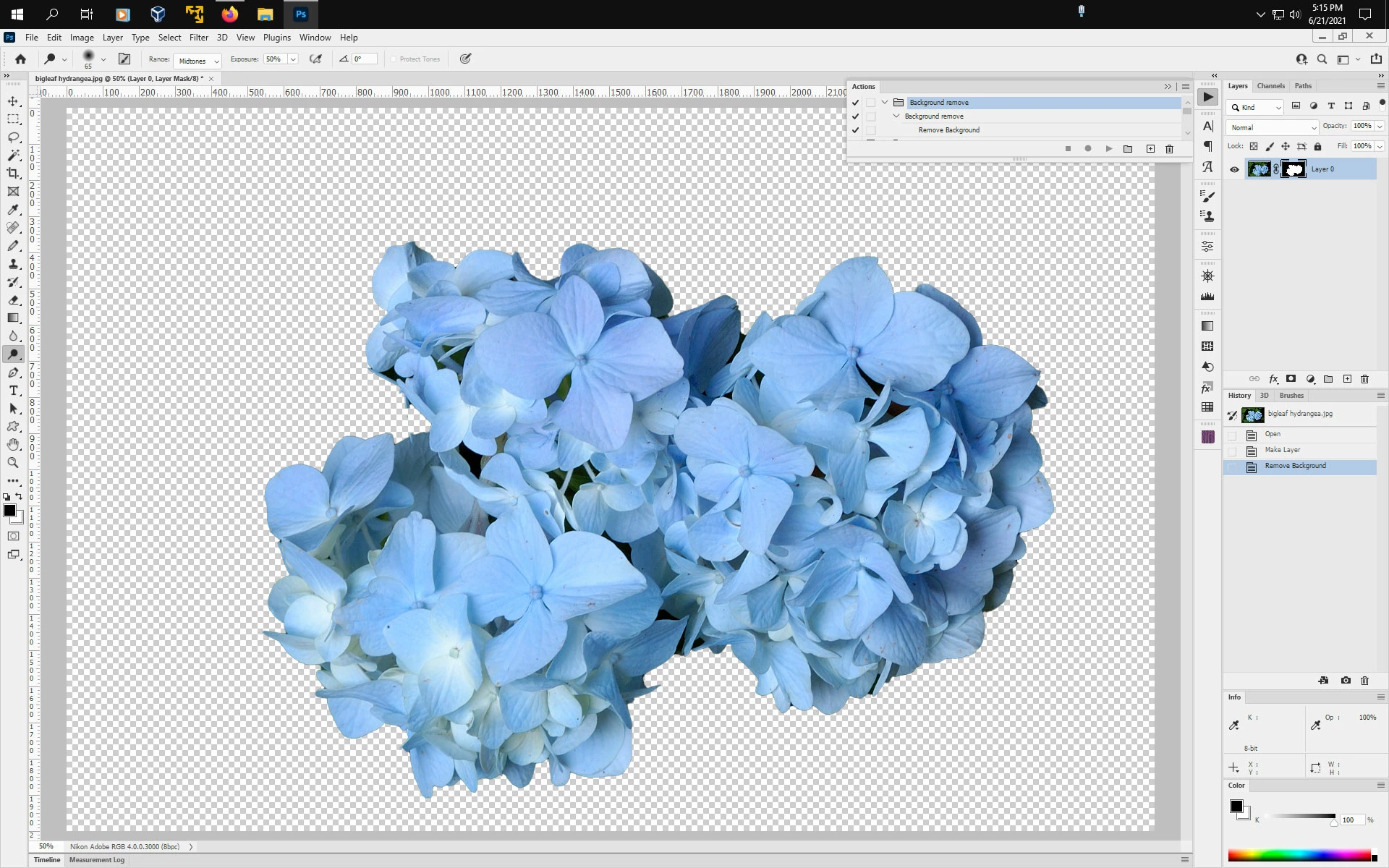
Task: Hide Layer 0 using eye icon
Action: click(1234, 169)
